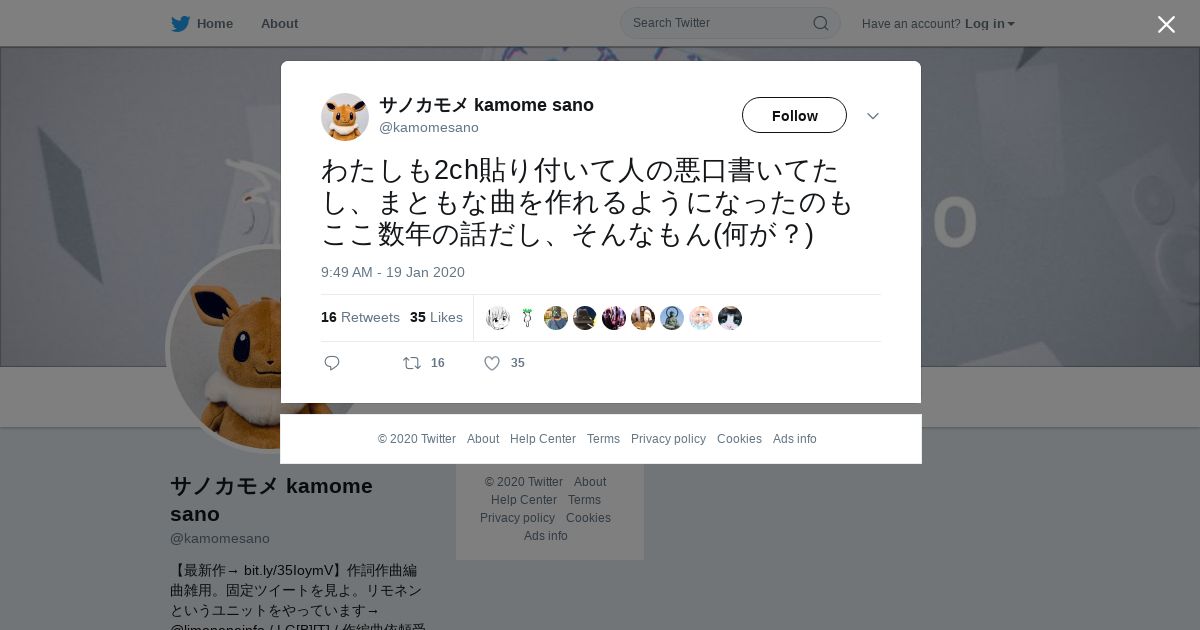Click the Twitter bird Home icon
The width and height of the screenshot is (1200, 630).
coord(180,24)
